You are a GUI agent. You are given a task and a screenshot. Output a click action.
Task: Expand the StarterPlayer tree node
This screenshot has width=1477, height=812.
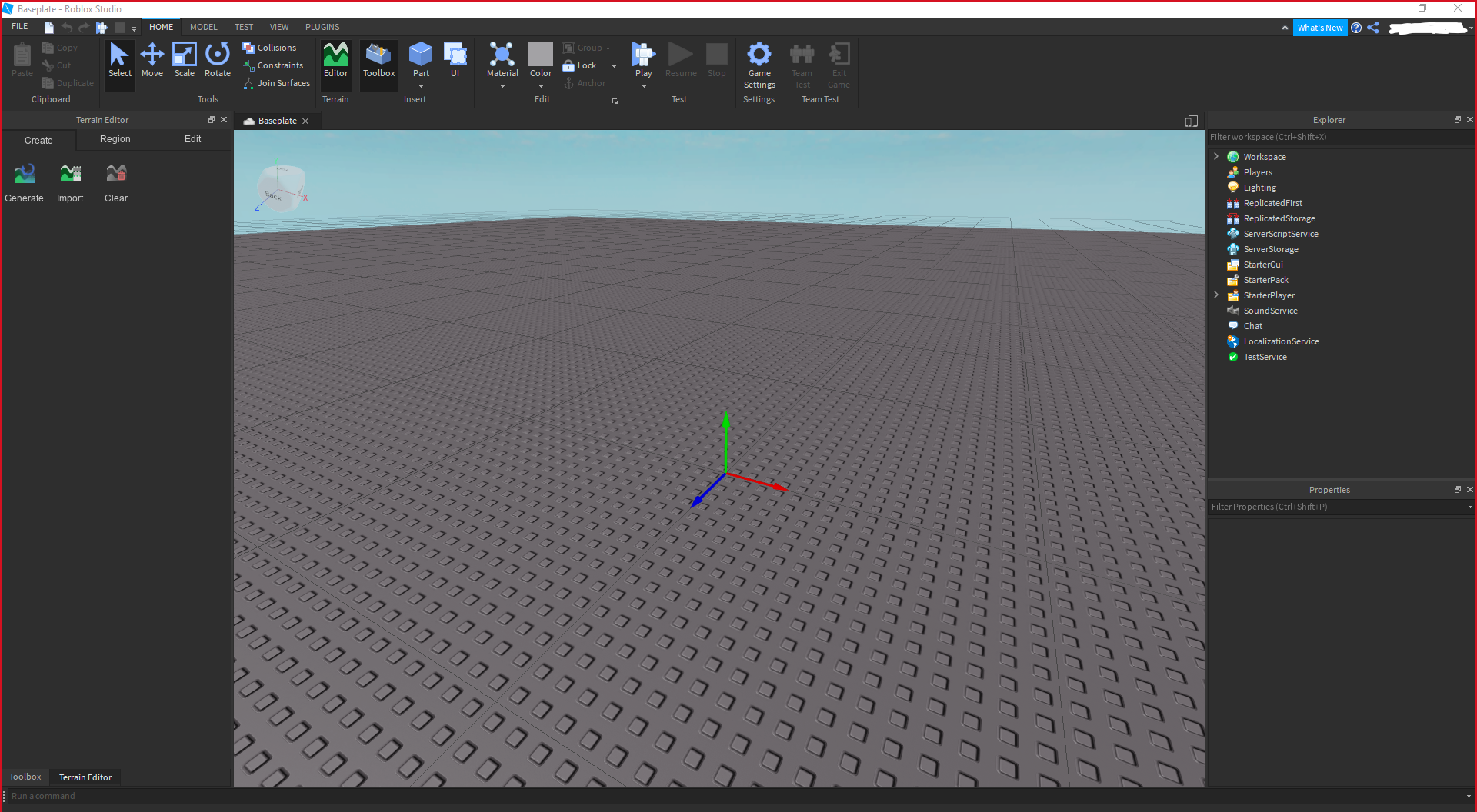pos(1216,295)
